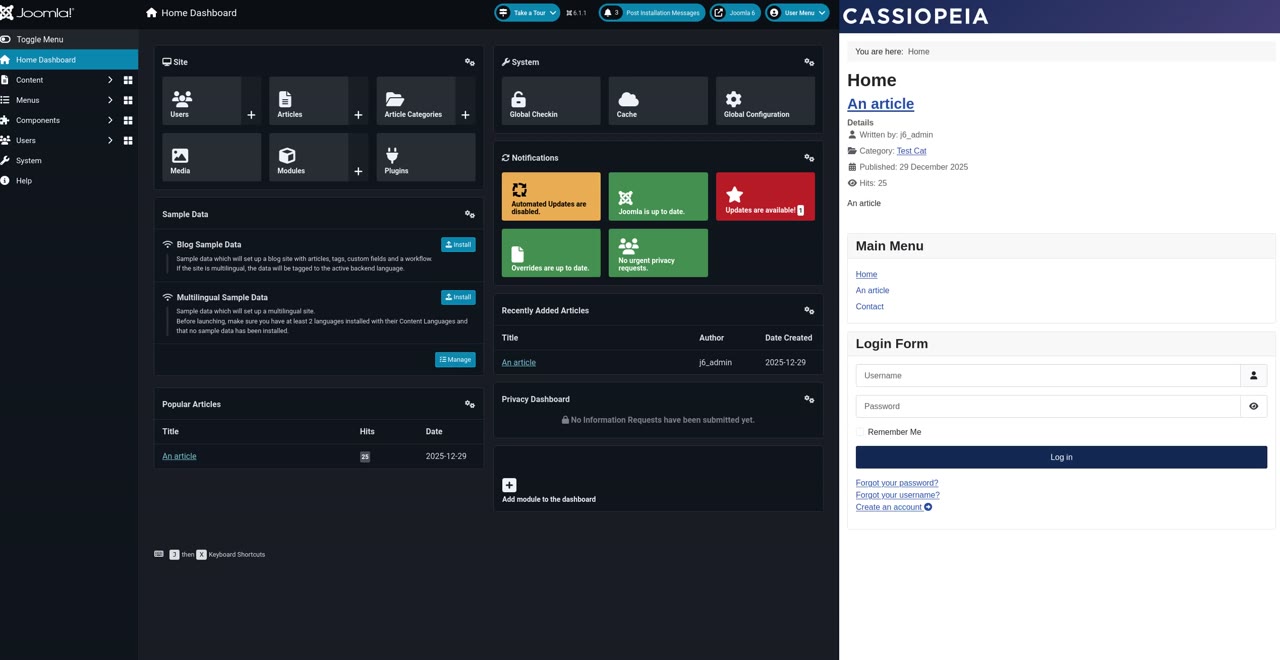This screenshot has width=1280, height=660.
Task: Open Popular Articles module settings gear
Action: point(470,404)
